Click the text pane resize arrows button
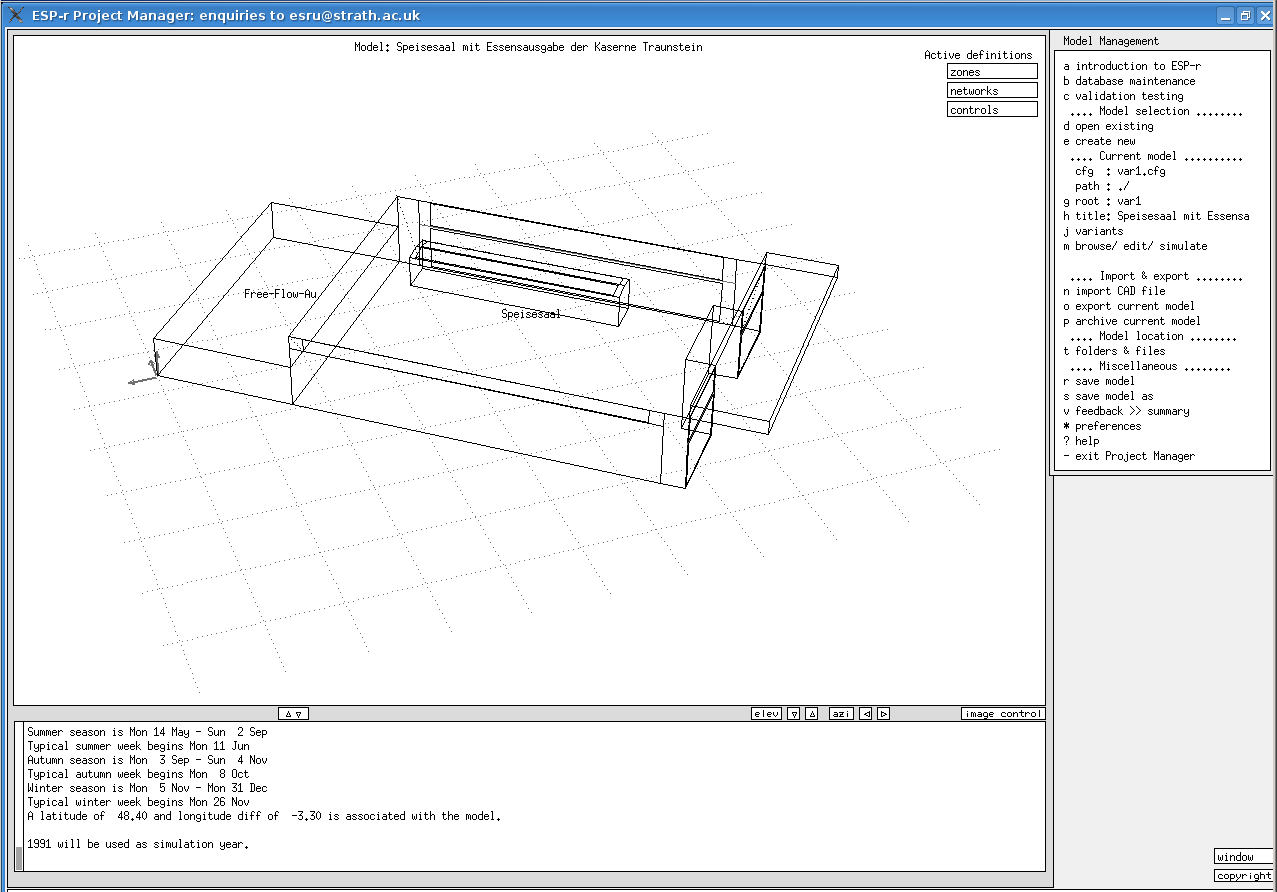 293,714
